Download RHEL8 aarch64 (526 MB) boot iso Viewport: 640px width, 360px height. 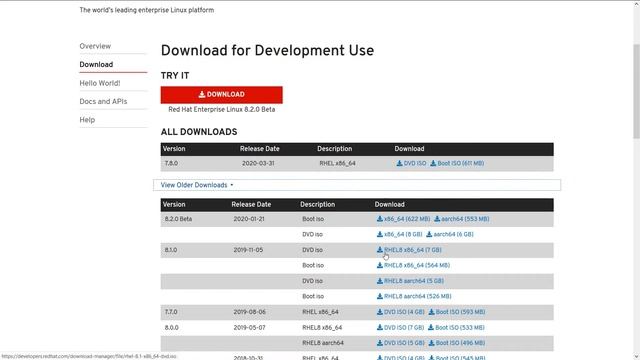[414, 296]
